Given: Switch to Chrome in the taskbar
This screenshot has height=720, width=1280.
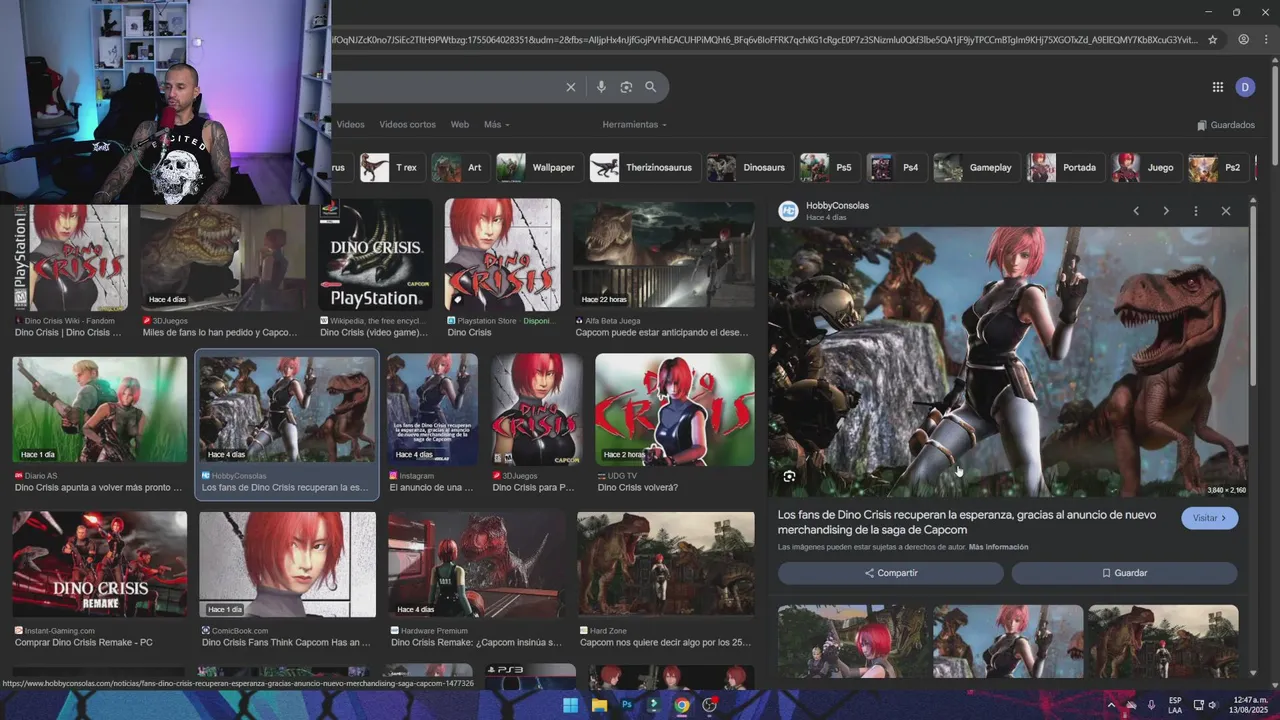Looking at the screenshot, I should (x=681, y=705).
